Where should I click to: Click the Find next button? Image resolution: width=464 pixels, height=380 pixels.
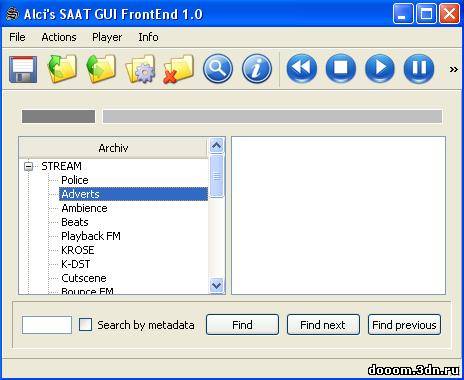323,325
